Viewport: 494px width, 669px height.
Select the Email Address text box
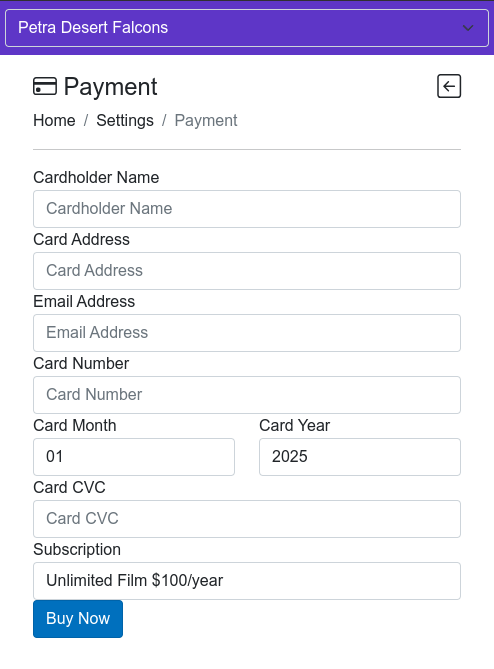pos(247,333)
